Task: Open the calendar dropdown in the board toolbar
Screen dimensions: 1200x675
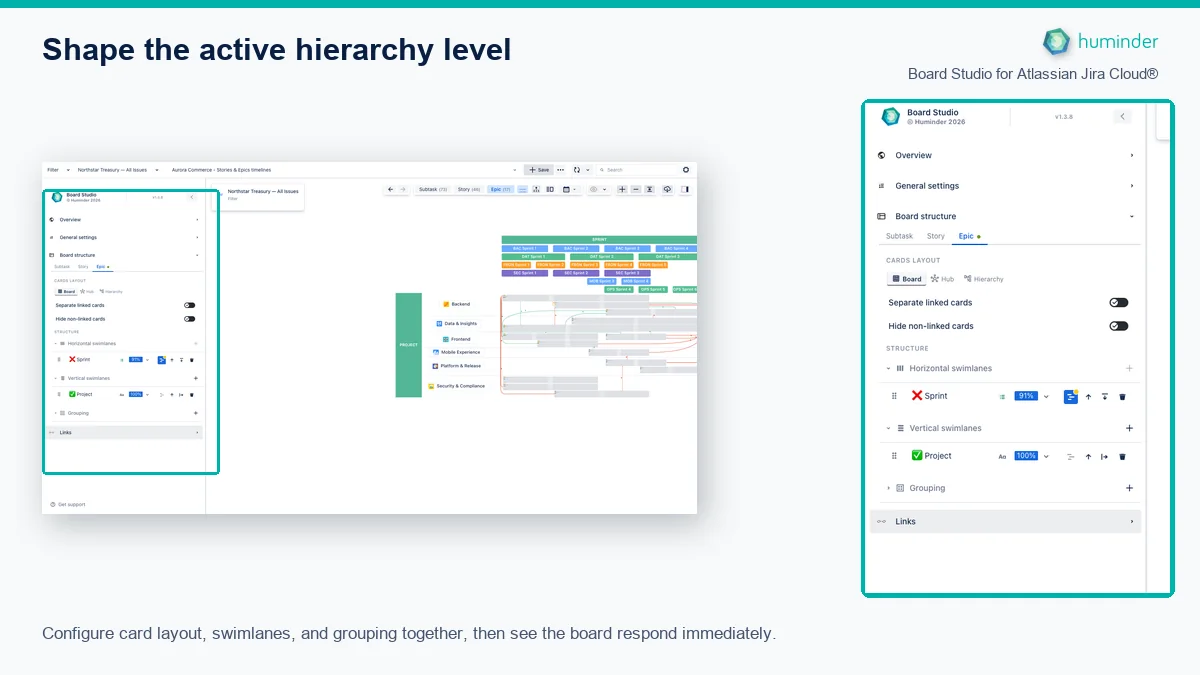Action: tap(568, 189)
